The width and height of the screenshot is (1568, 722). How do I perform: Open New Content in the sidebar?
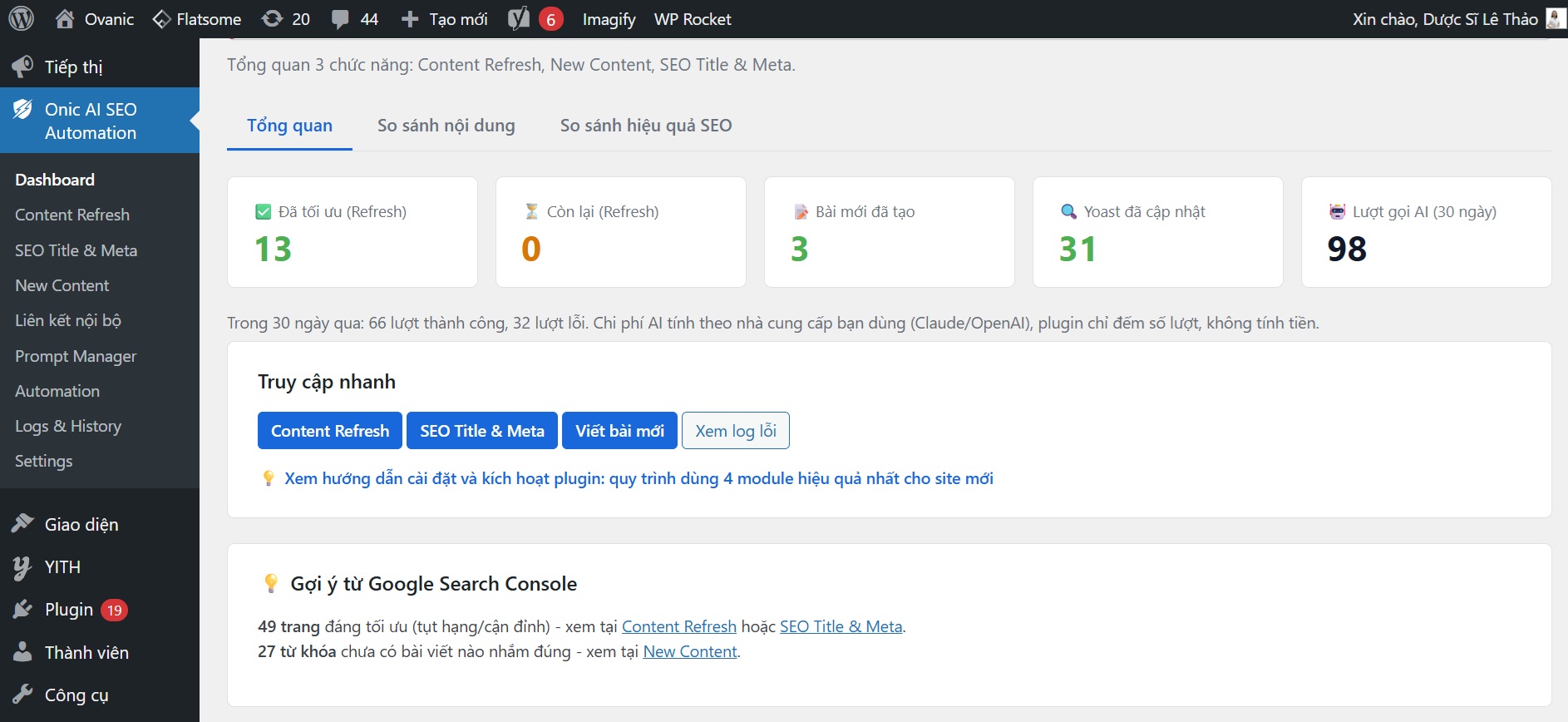point(62,285)
